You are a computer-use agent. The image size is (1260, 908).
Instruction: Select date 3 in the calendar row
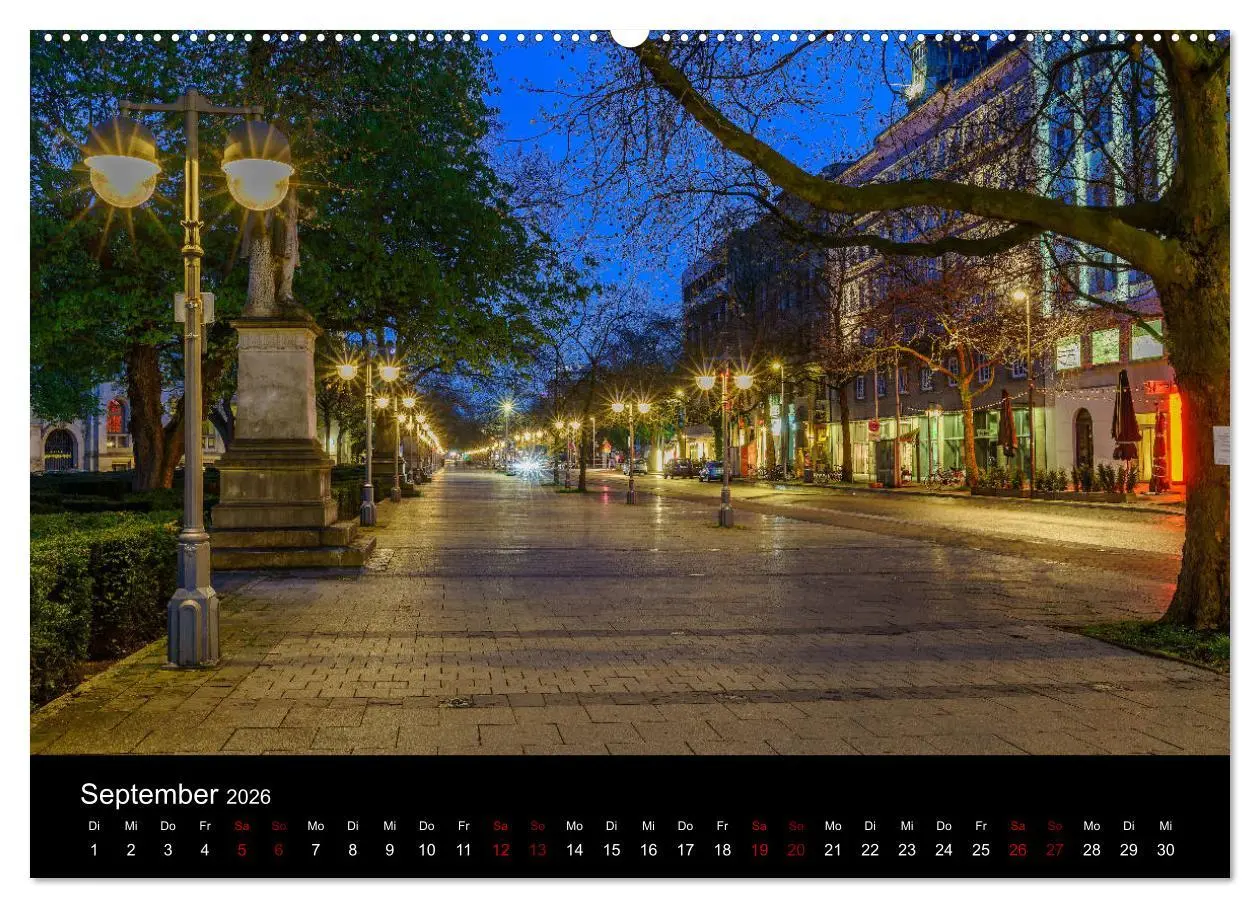[168, 850]
